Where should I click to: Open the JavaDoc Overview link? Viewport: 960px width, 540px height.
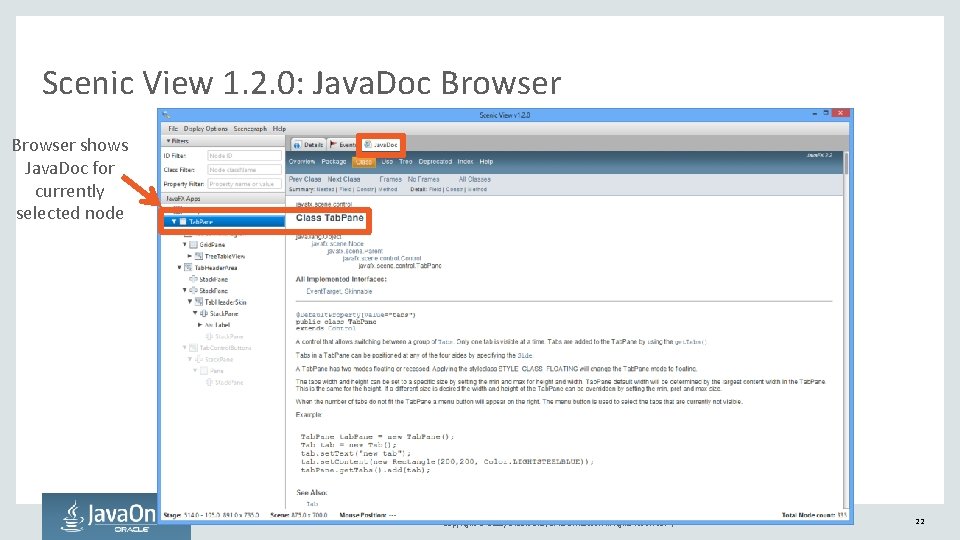pyautogui.click(x=302, y=162)
